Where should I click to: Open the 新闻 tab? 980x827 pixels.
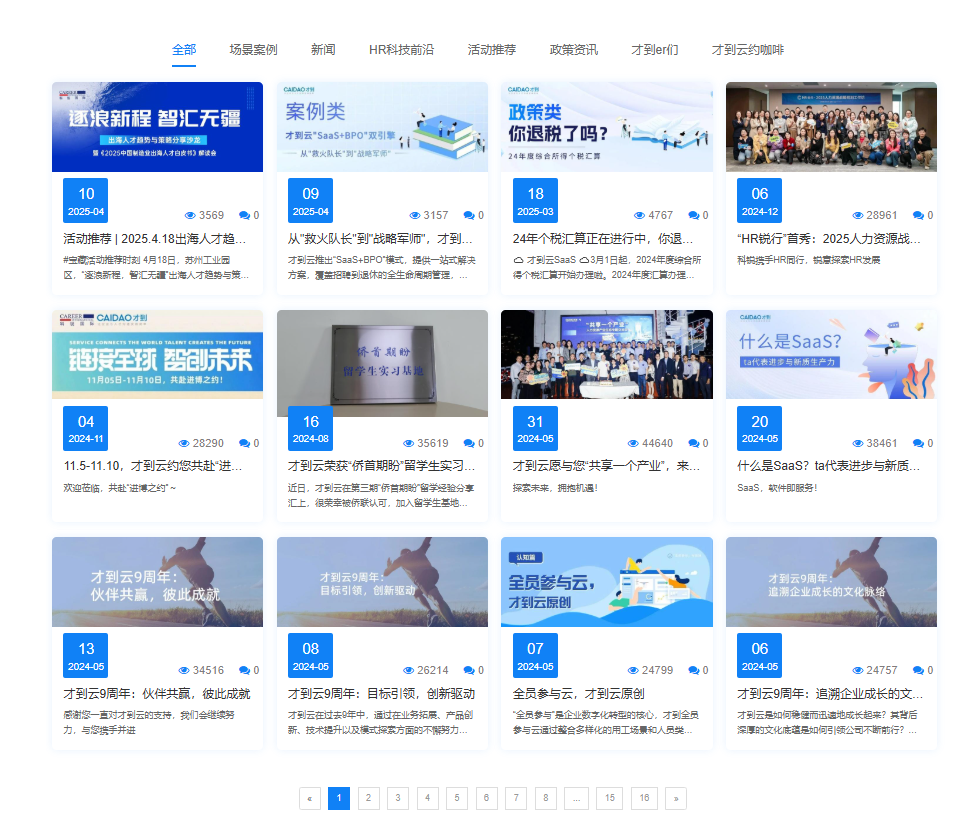pos(323,50)
